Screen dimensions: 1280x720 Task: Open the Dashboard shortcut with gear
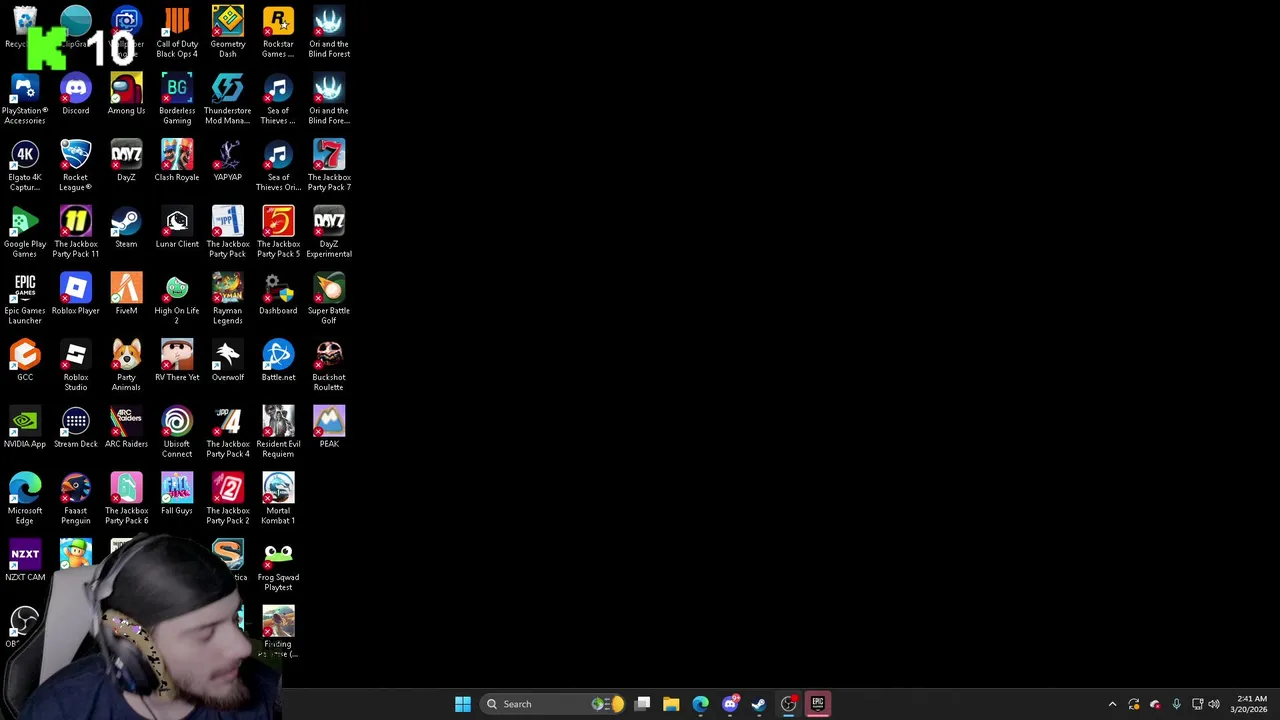[x=278, y=295]
